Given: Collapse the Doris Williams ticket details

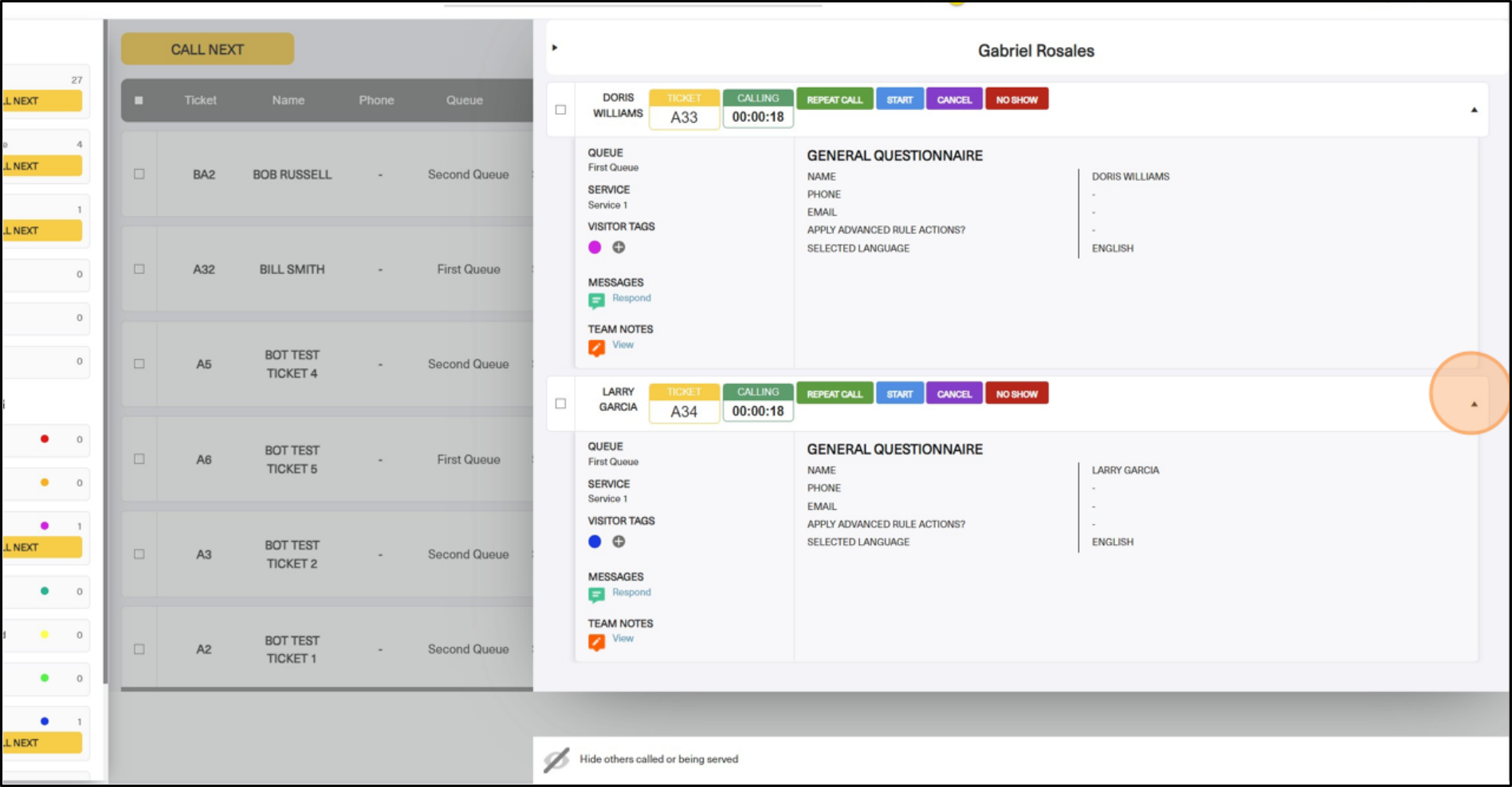Looking at the screenshot, I should click(x=1474, y=110).
